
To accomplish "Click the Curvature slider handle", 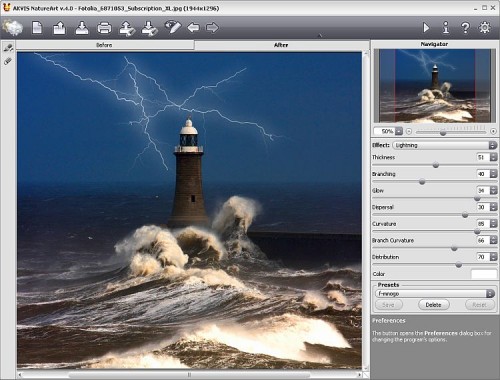I will pos(477,231).
